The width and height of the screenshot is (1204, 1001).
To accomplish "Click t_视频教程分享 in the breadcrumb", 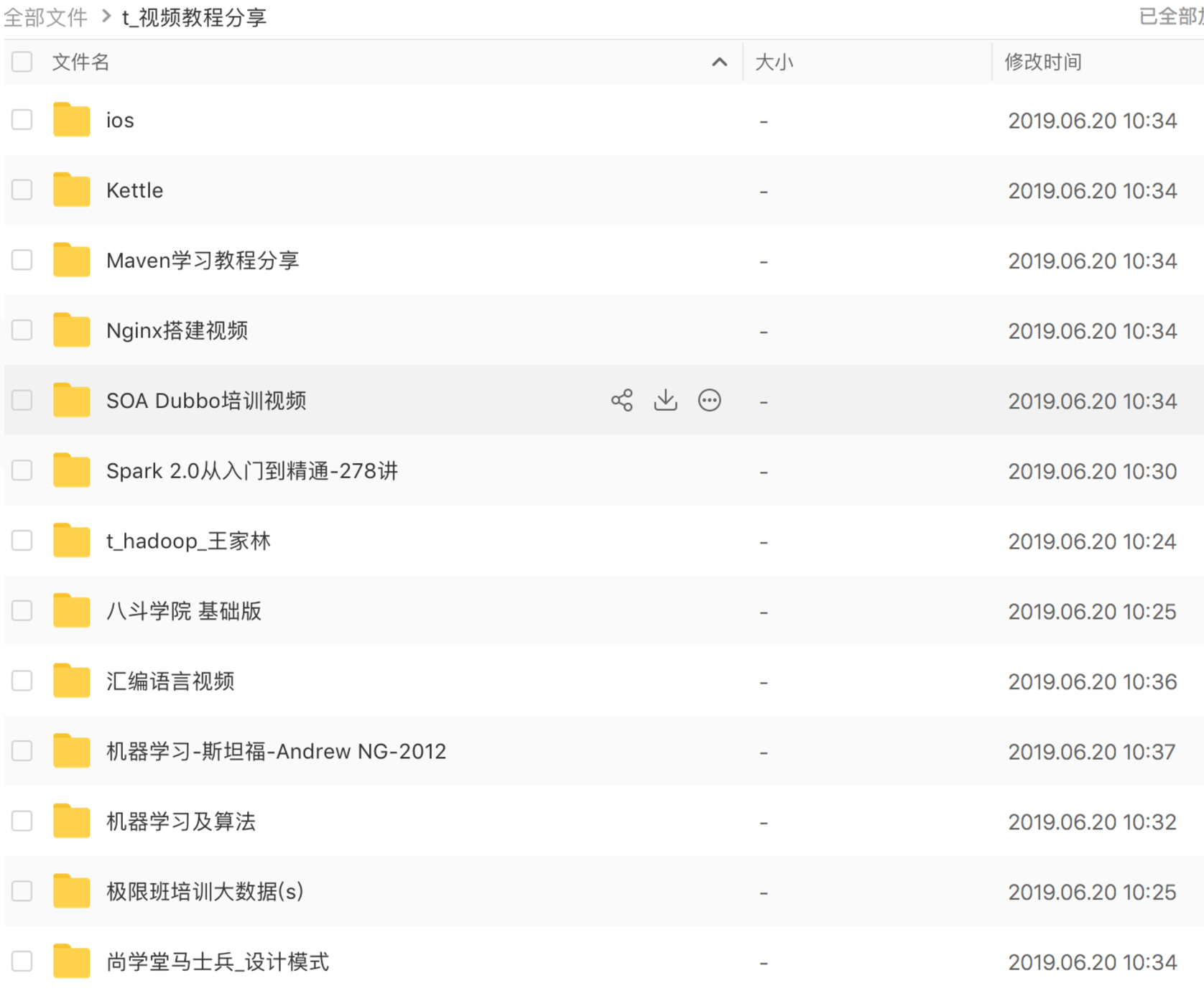I will (x=194, y=17).
